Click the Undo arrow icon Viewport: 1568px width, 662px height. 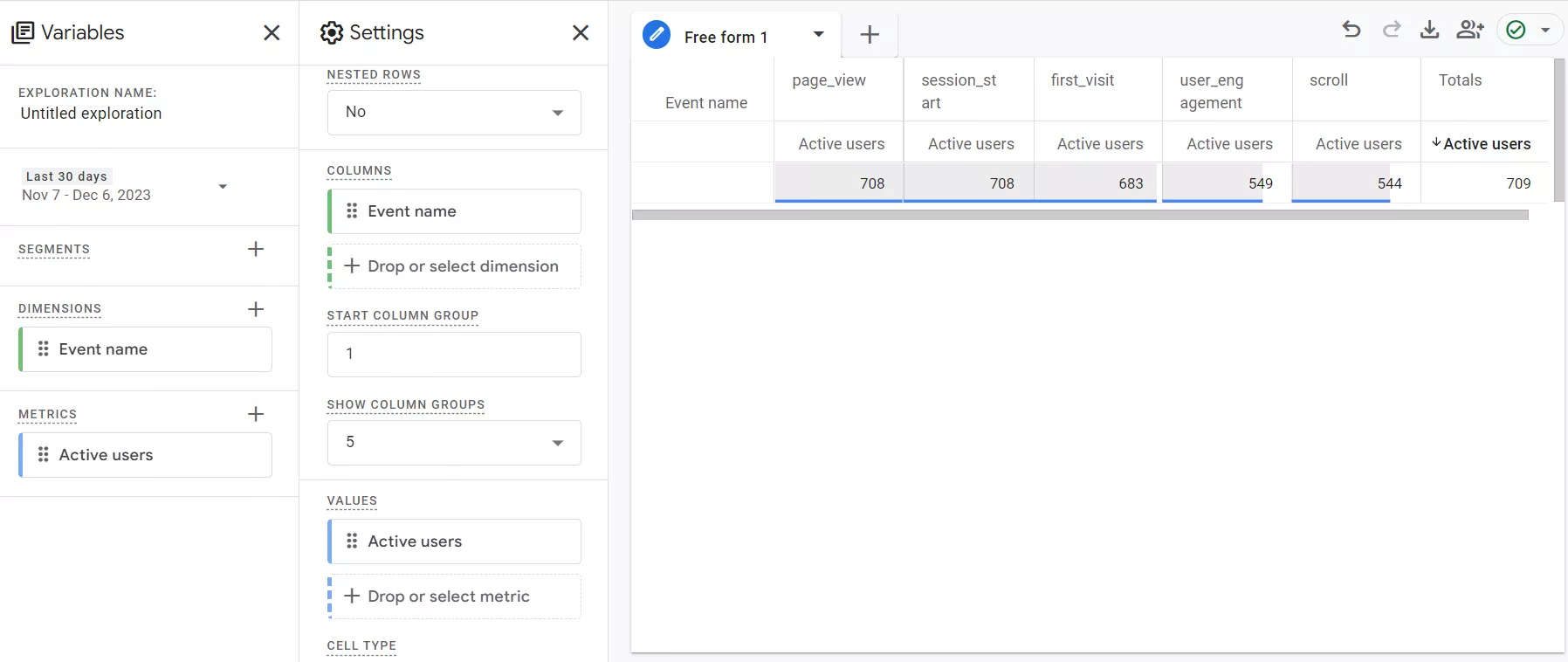[1351, 30]
